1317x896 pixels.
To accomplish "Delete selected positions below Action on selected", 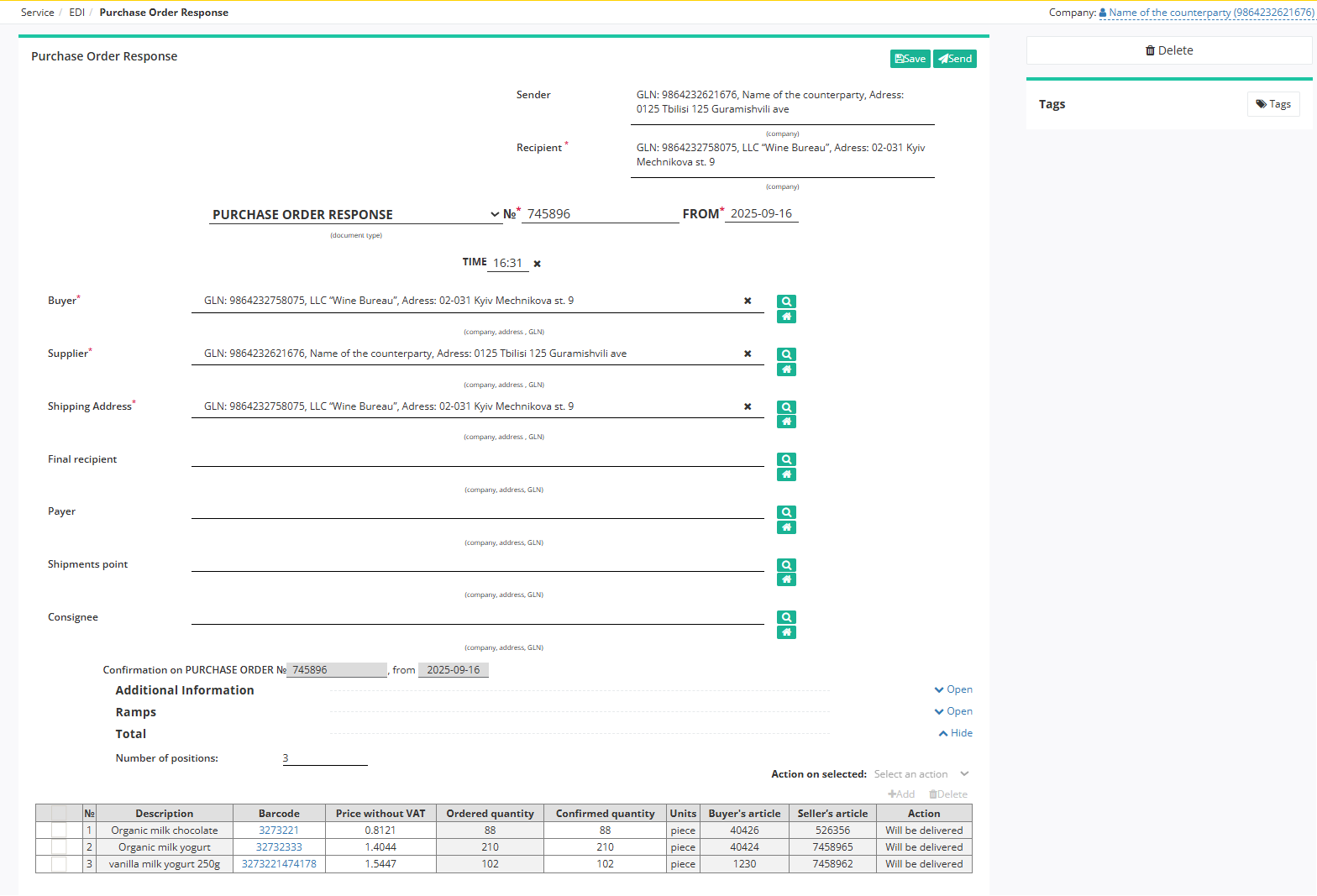I will pos(948,794).
